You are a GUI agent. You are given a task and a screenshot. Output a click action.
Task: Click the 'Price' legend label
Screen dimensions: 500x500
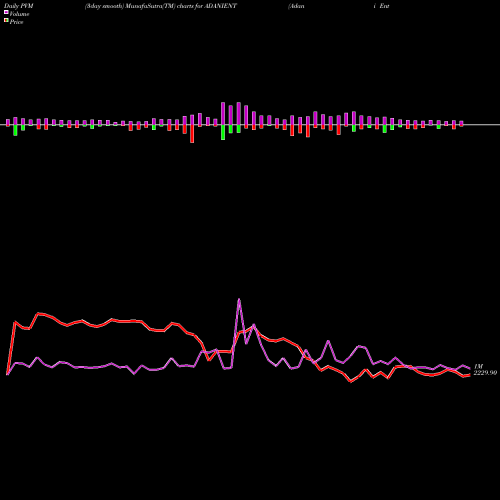(x=16, y=22)
